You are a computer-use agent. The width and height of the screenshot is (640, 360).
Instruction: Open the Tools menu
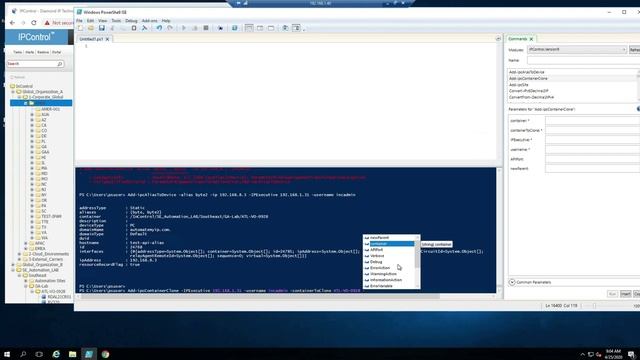click(x=116, y=20)
